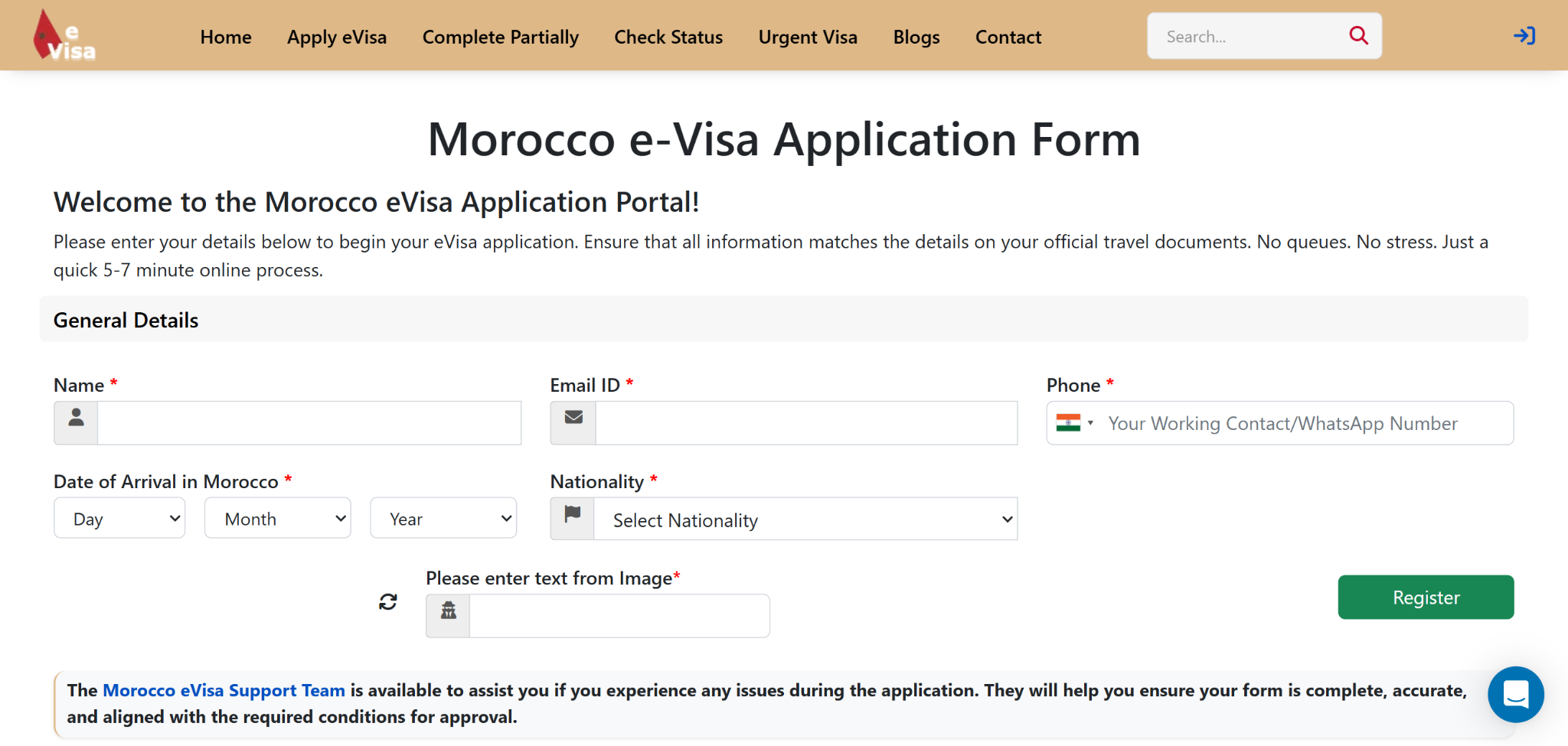The height and width of the screenshot is (746, 1568).
Task: Open the Year dropdown
Action: click(443, 519)
